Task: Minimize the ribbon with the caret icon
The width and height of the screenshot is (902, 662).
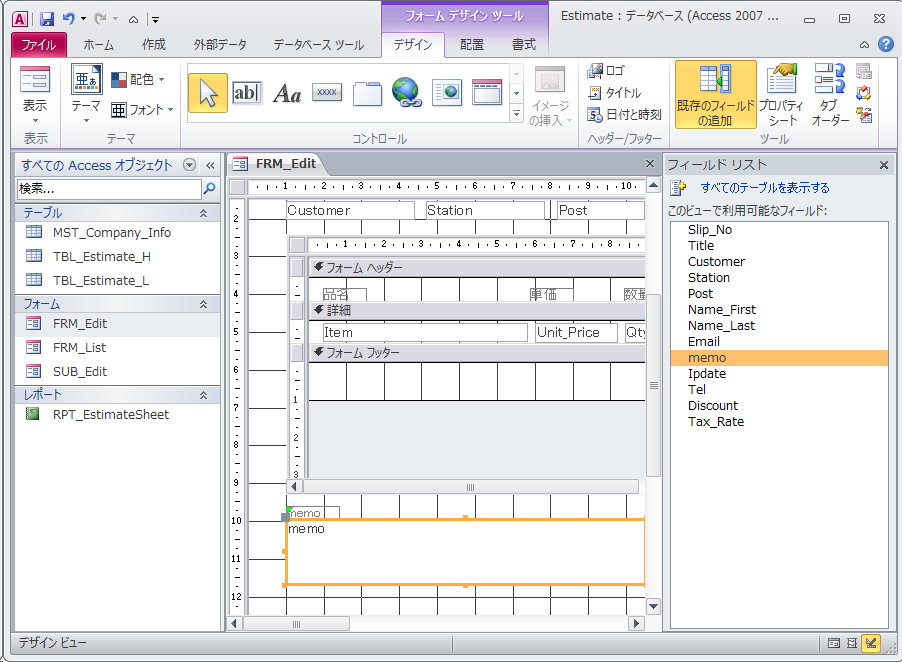Action: point(865,44)
